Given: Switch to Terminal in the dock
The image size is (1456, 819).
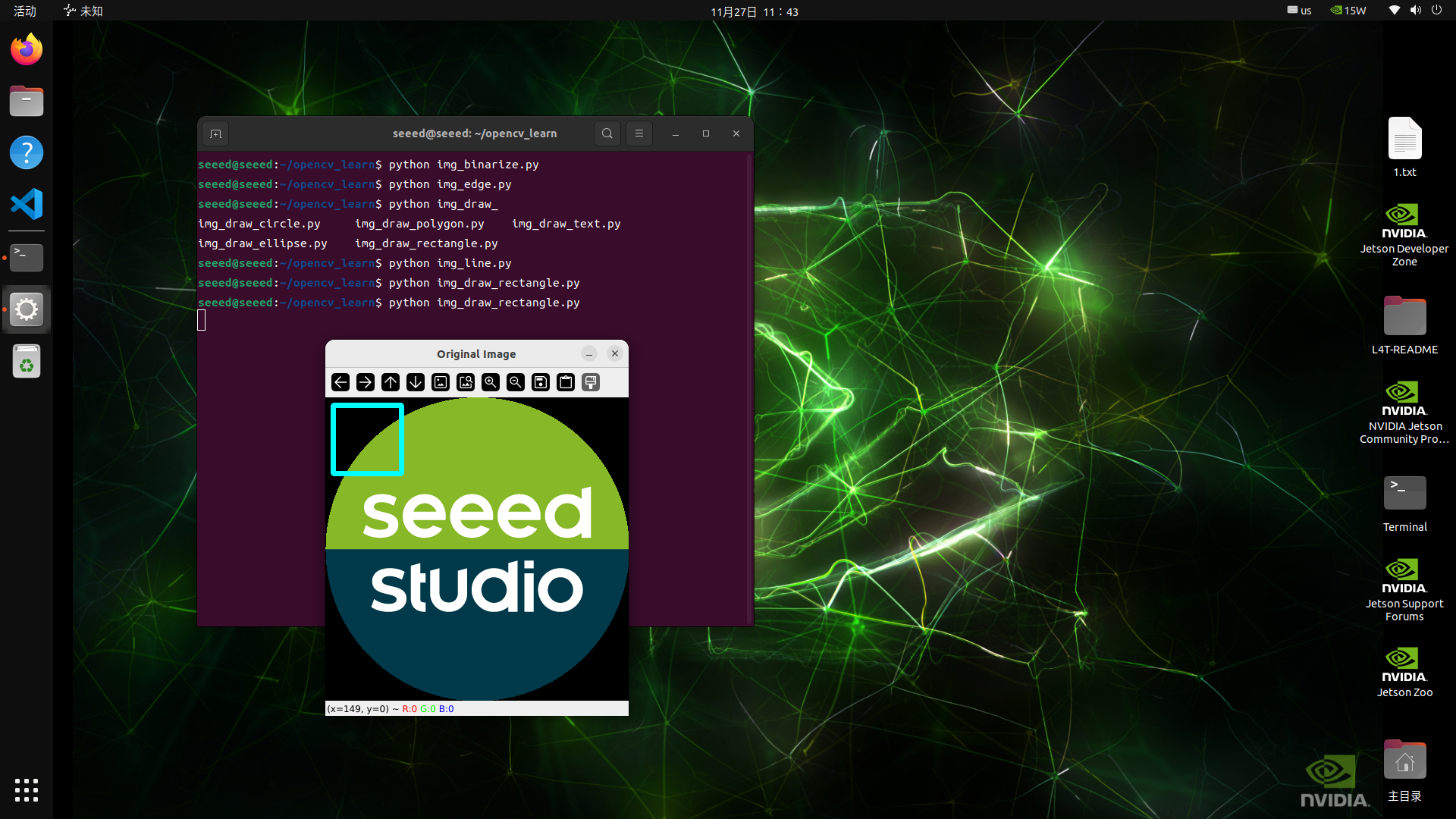Looking at the screenshot, I should [27, 258].
